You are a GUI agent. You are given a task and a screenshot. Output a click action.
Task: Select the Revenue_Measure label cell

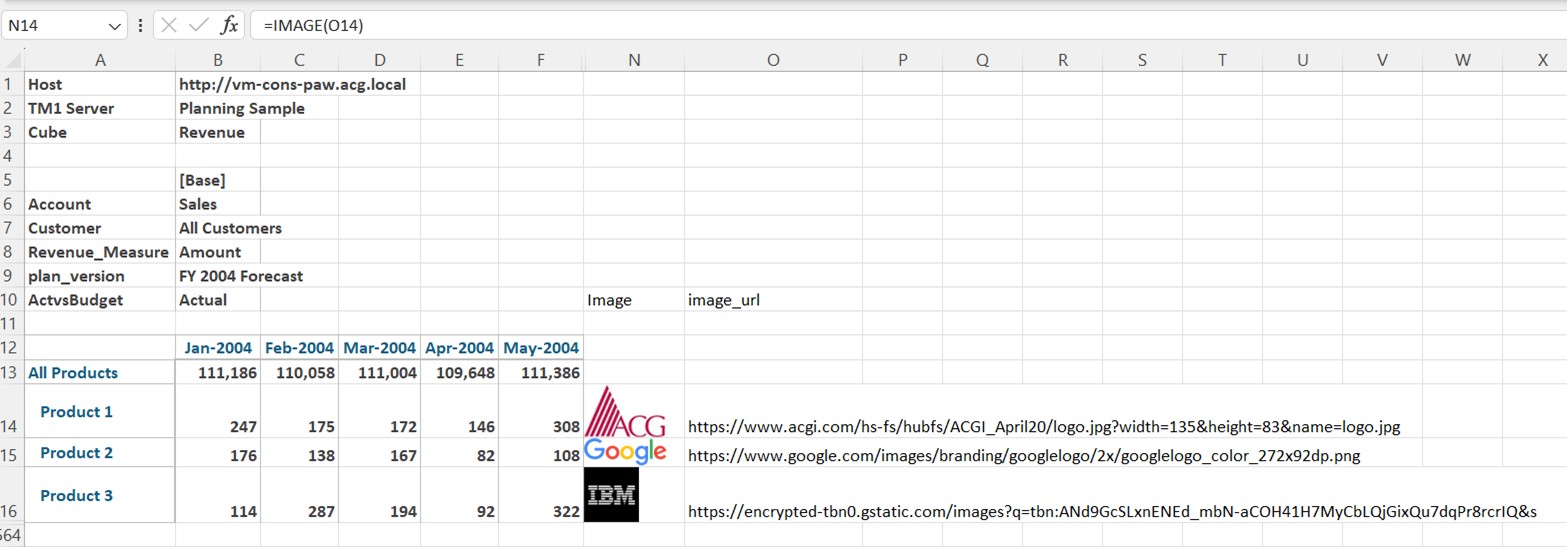100,252
